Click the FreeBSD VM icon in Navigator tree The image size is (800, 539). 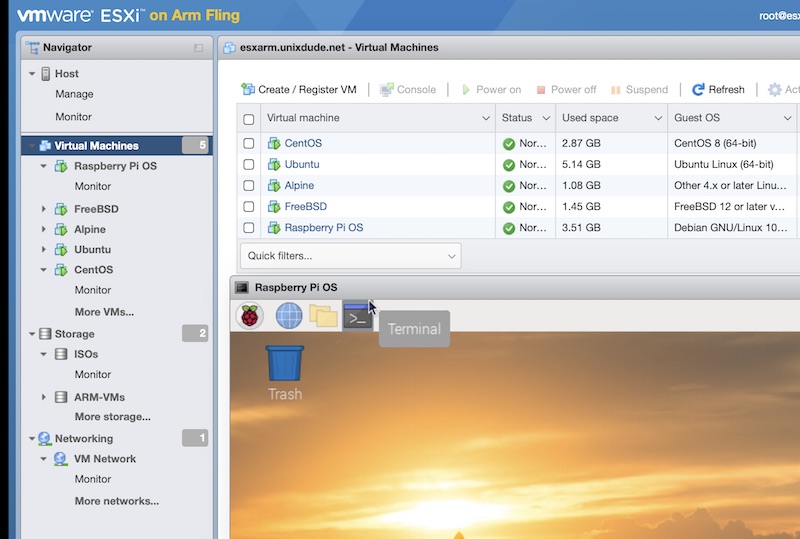coord(61,209)
